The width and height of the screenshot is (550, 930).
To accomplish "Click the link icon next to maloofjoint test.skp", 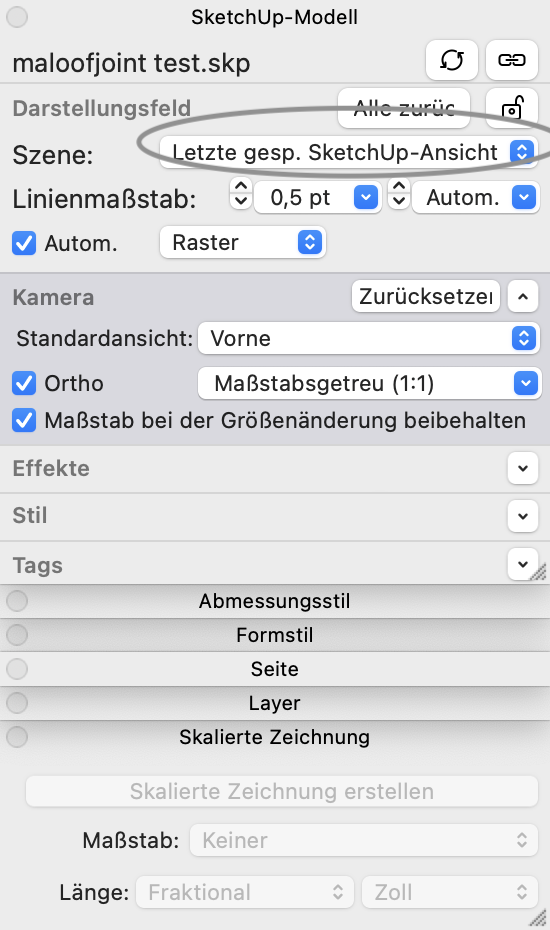I will pyautogui.click(x=511, y=60).
